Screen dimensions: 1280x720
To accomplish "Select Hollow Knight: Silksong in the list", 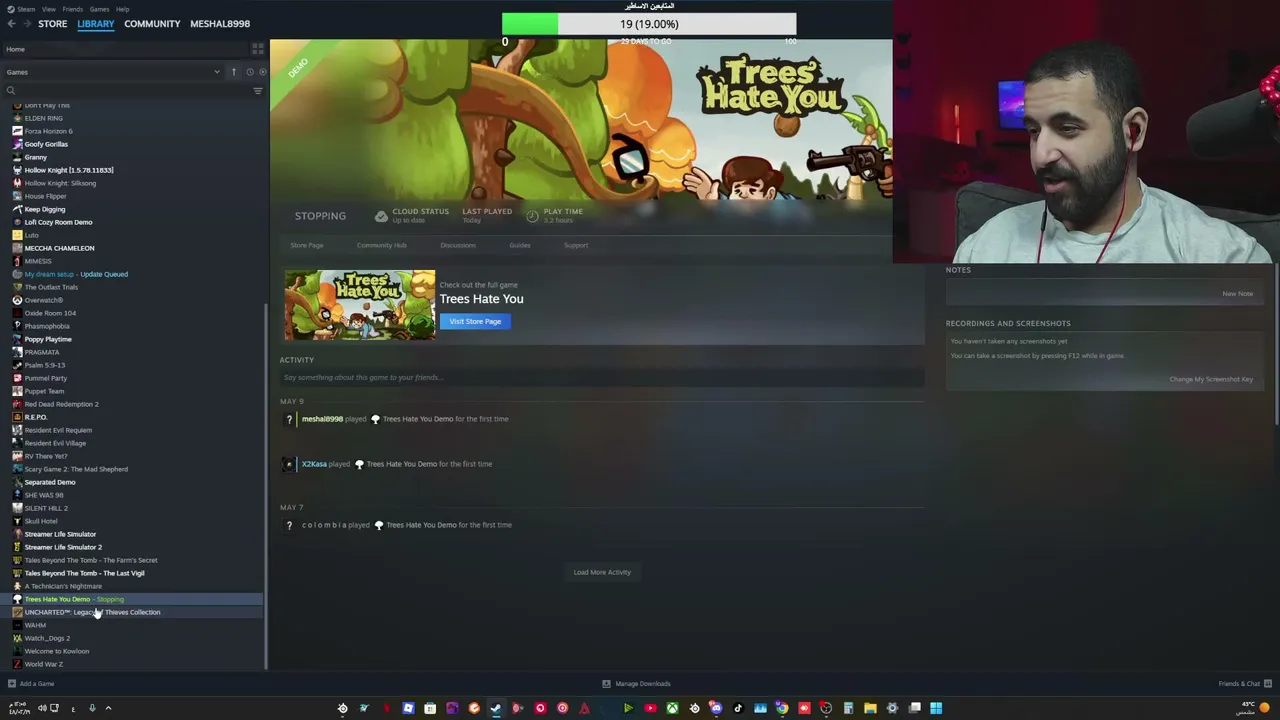I will 60,183.
